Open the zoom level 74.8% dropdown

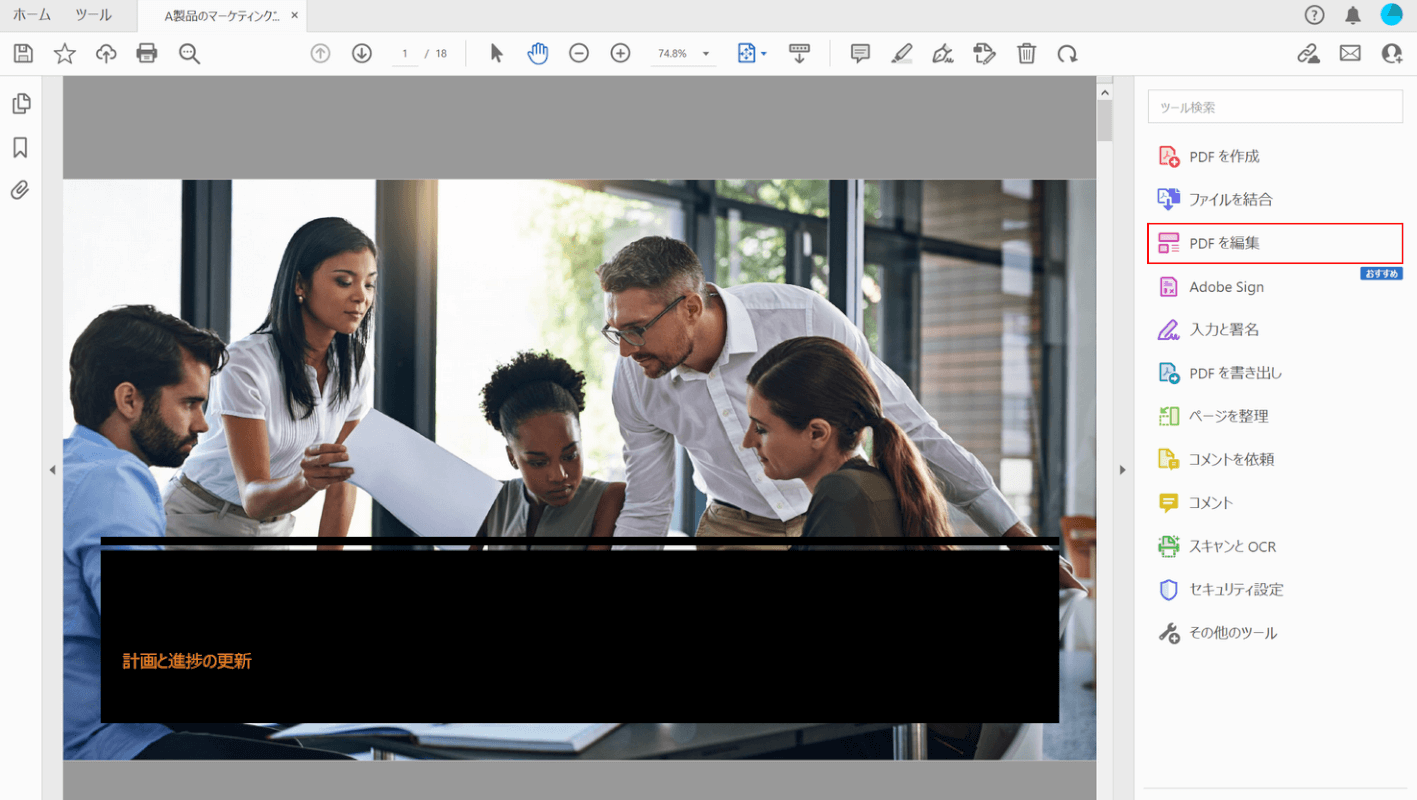[683, 54]
